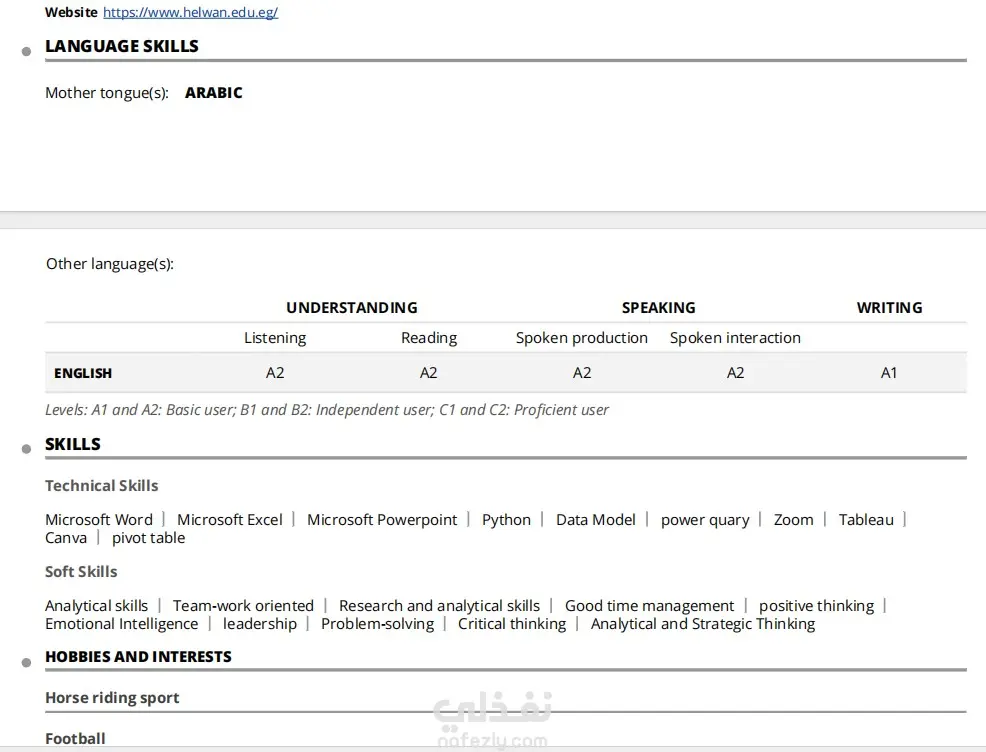This screenshot has width=986, height=752.
Task: Select the UNDERSTANDING column header
Action: (352, 307)
